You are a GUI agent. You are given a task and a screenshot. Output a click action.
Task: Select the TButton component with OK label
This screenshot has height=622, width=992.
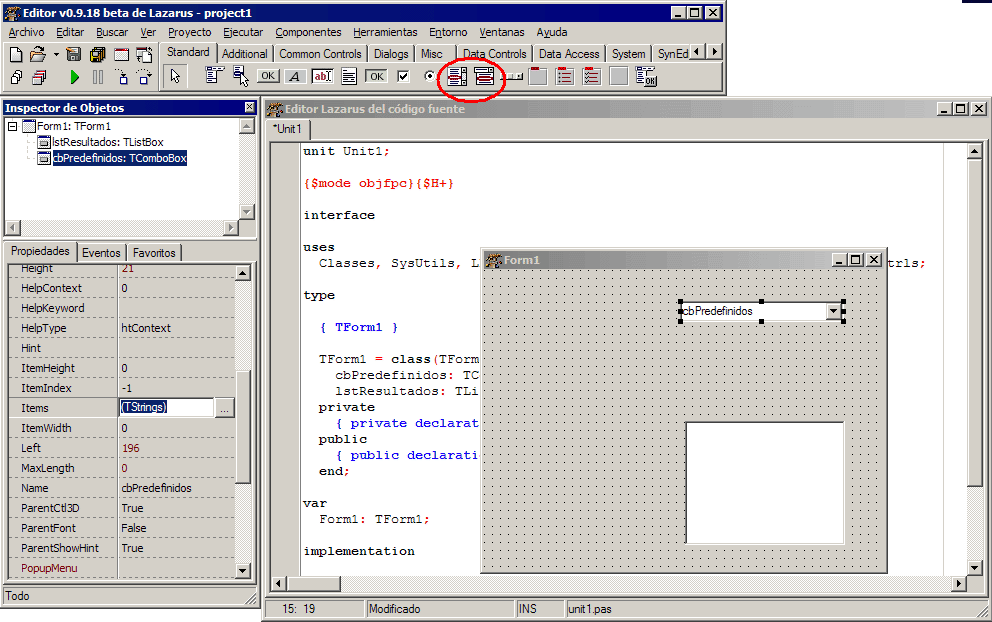pos(268,76)
